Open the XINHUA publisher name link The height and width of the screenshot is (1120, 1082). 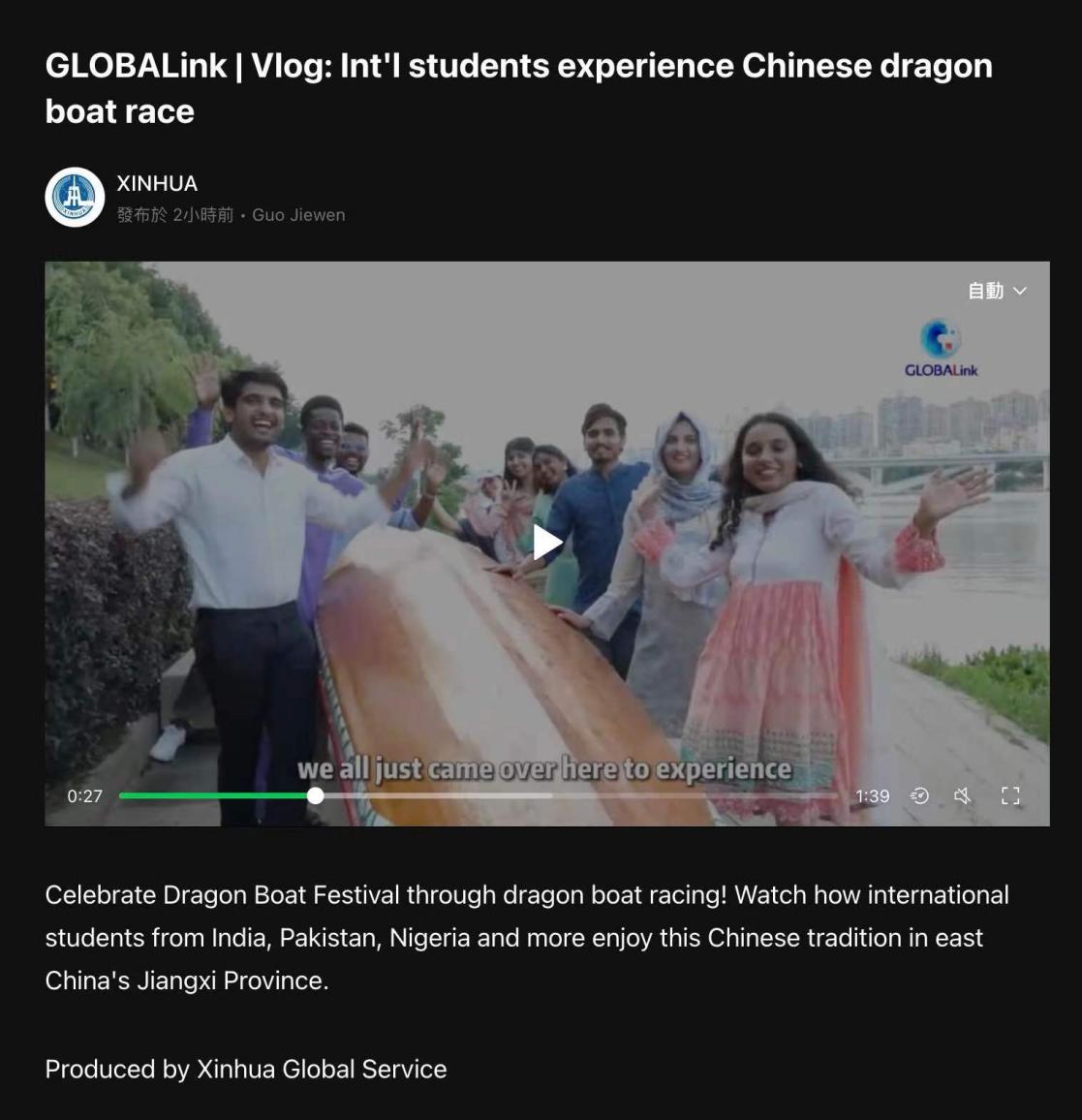157,183
